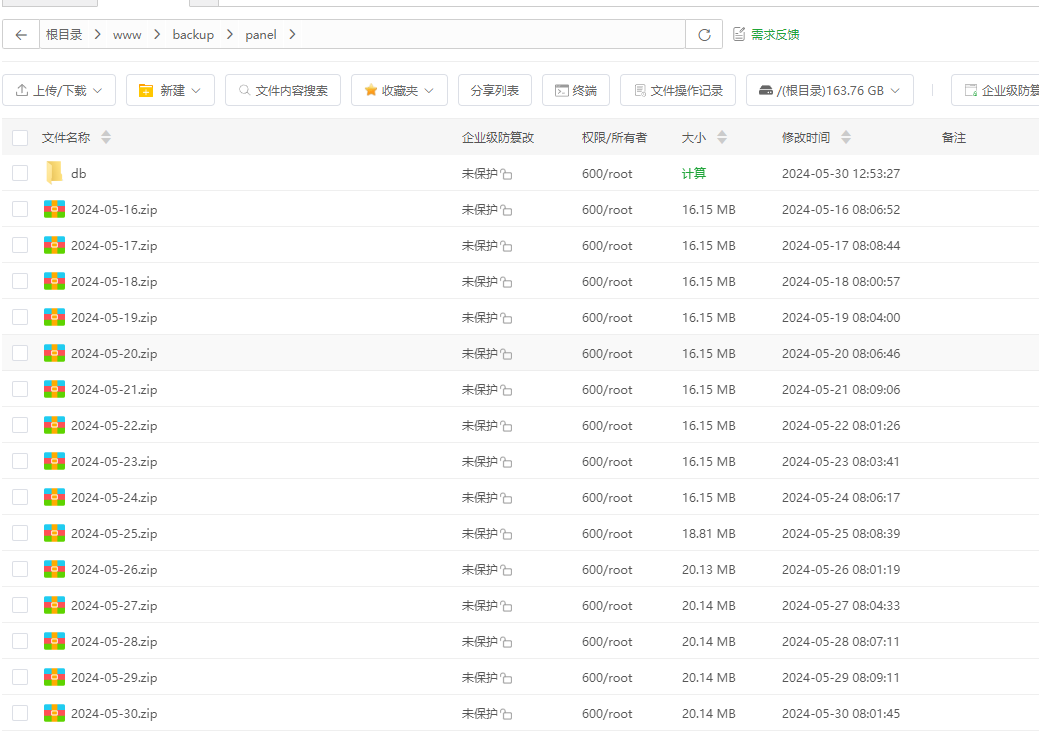1039x753 pixels.
Task: Check the 2024-05-20.zip checkbox
Action: [x=20, y=353]
